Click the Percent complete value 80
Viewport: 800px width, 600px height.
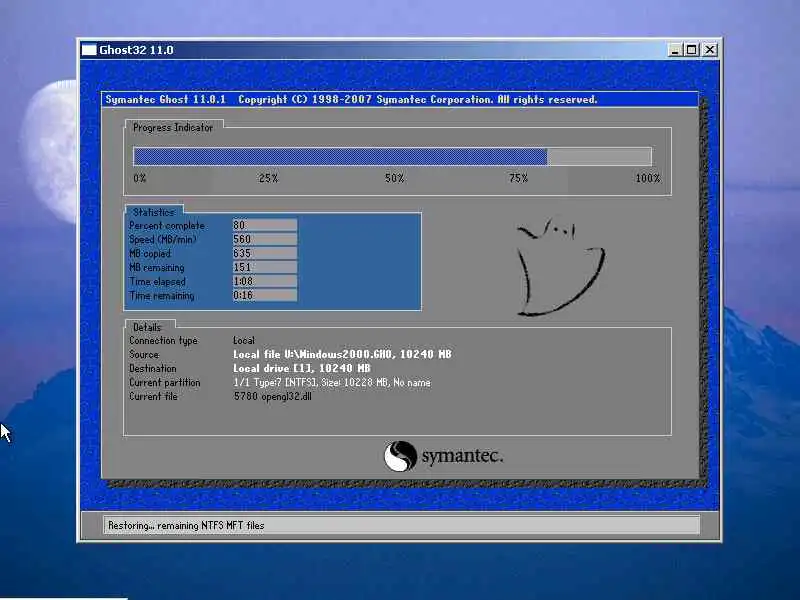265,225
